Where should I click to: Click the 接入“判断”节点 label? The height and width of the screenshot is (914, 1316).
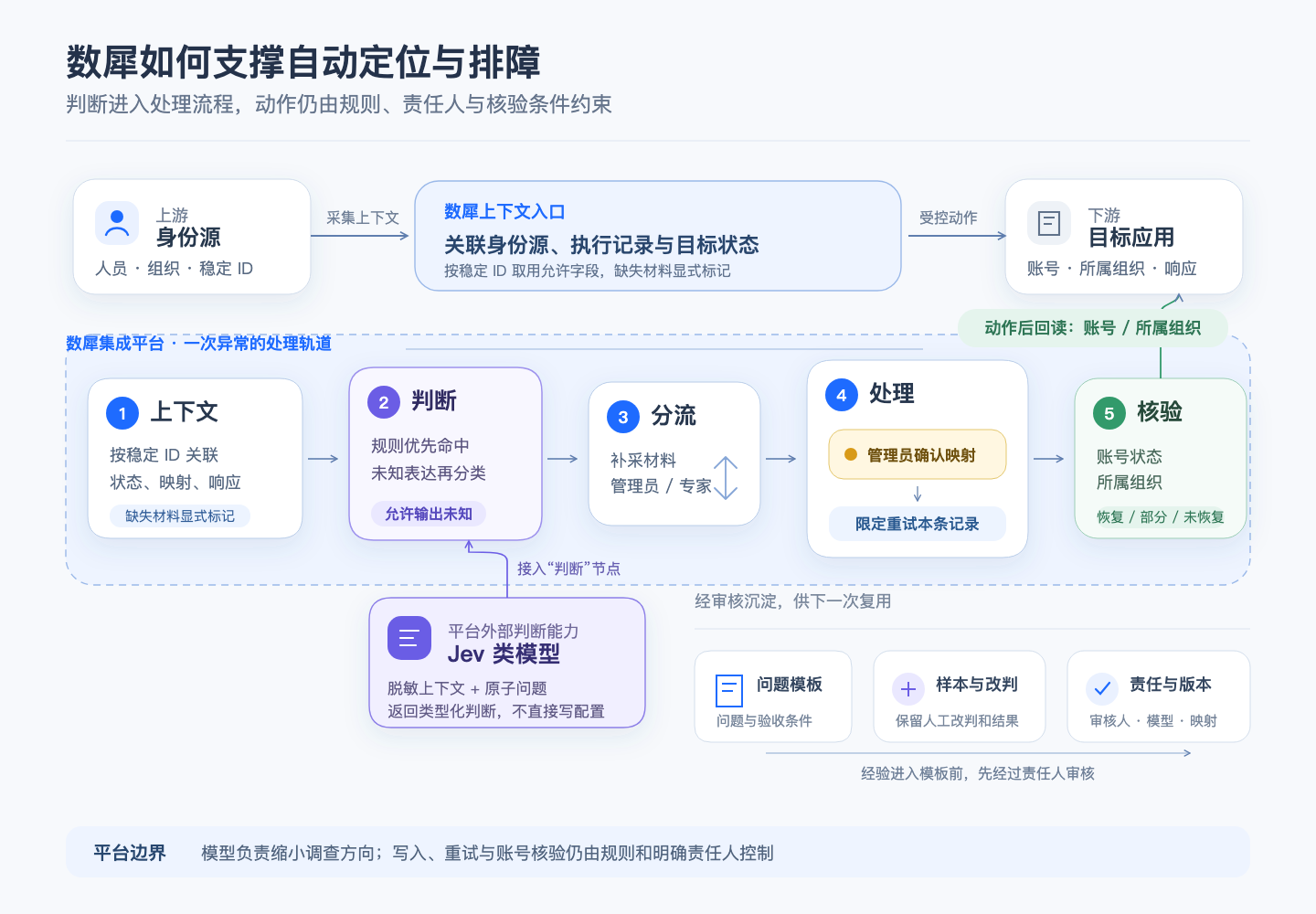point(568,569)
